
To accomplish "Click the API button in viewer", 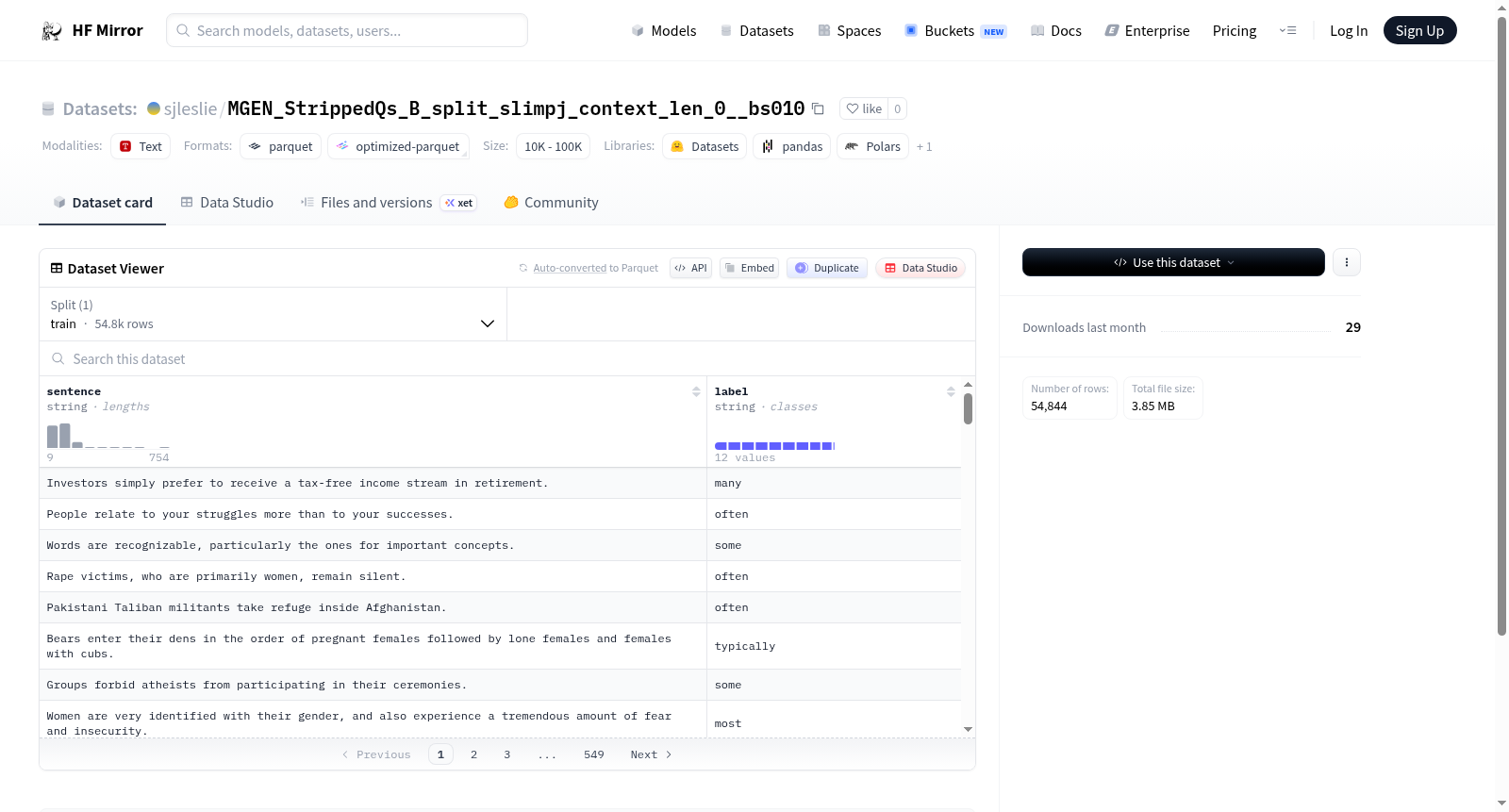I will click(x=690, y=268).
